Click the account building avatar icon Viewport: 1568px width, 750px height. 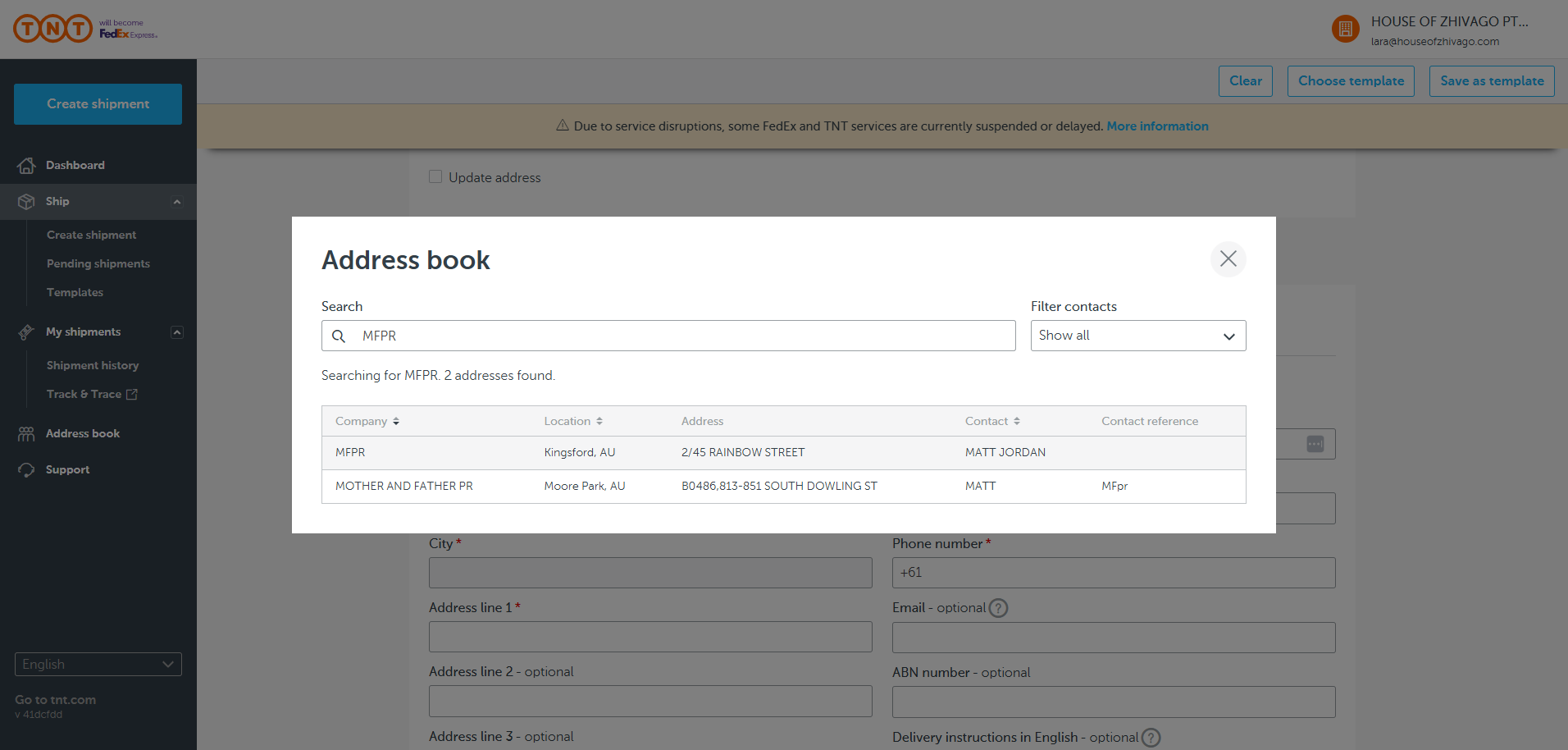(x=1345, y=30)
